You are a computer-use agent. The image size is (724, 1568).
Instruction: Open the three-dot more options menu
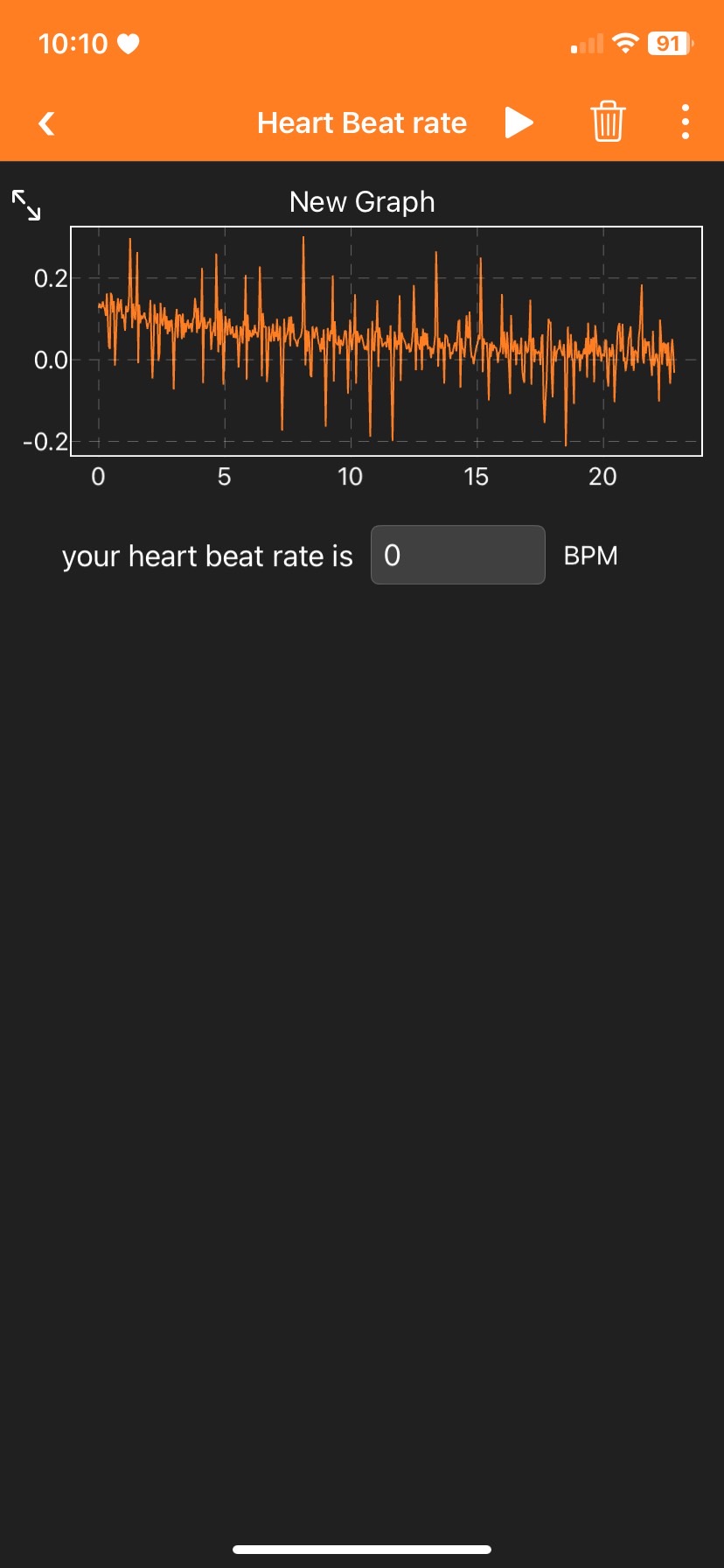(x=686, y=122)
